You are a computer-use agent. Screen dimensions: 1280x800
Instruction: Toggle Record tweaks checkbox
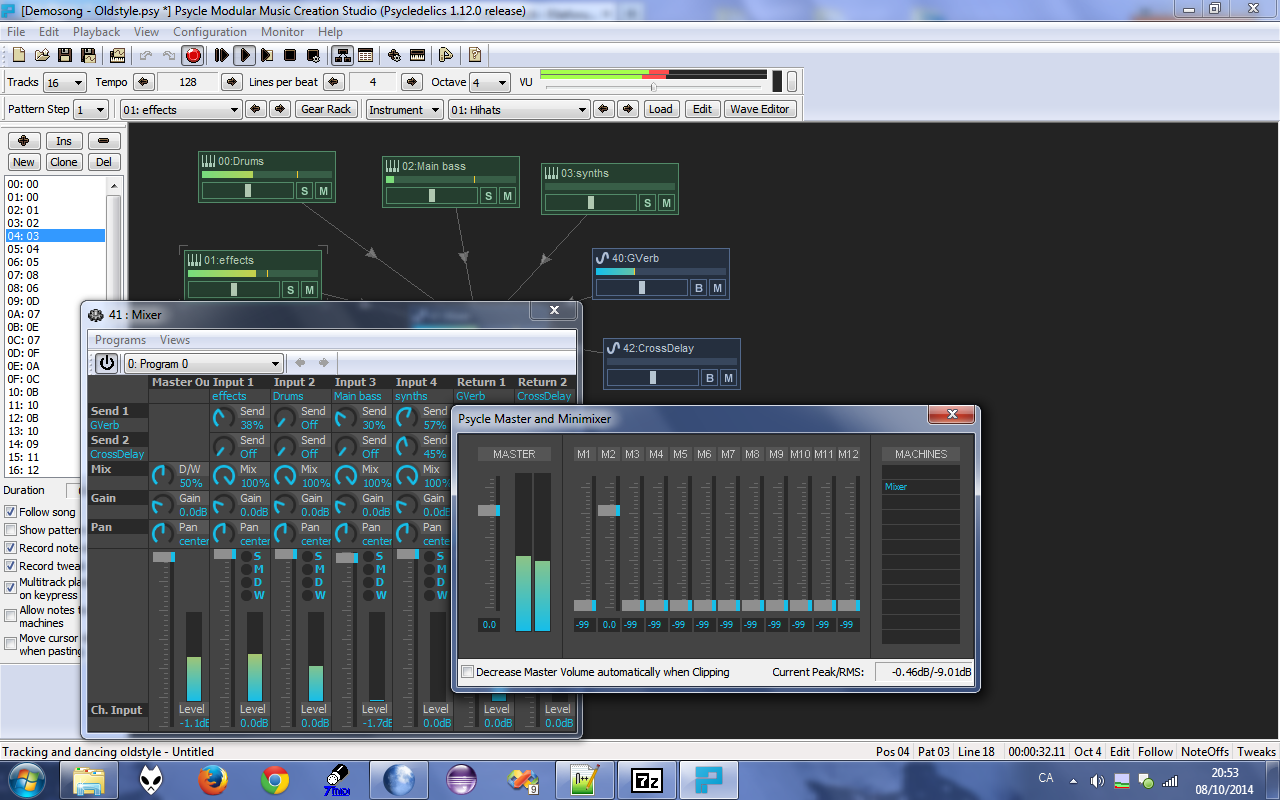click(11, 566)
